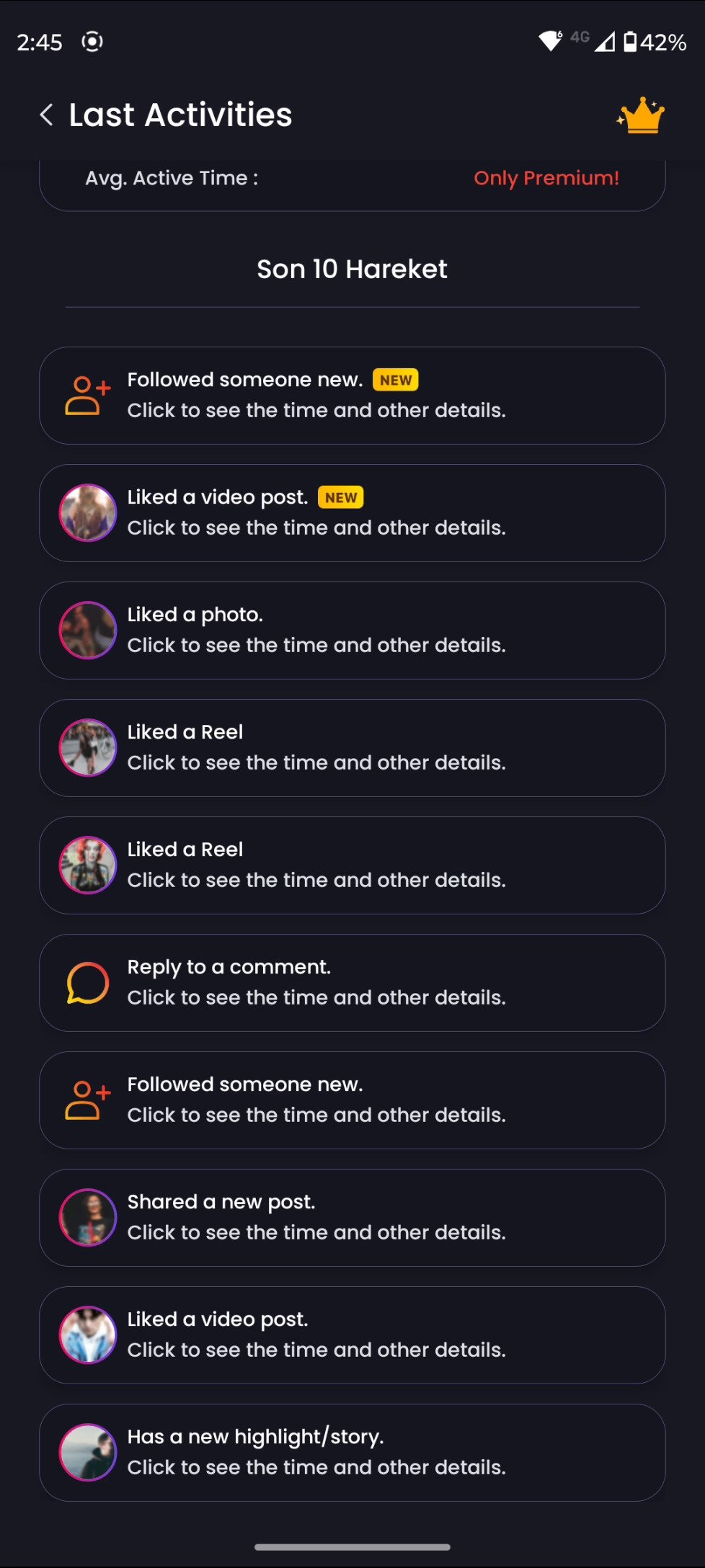
Task: Tap the back arrow beside Last Activities
Action: coord(46,115)
